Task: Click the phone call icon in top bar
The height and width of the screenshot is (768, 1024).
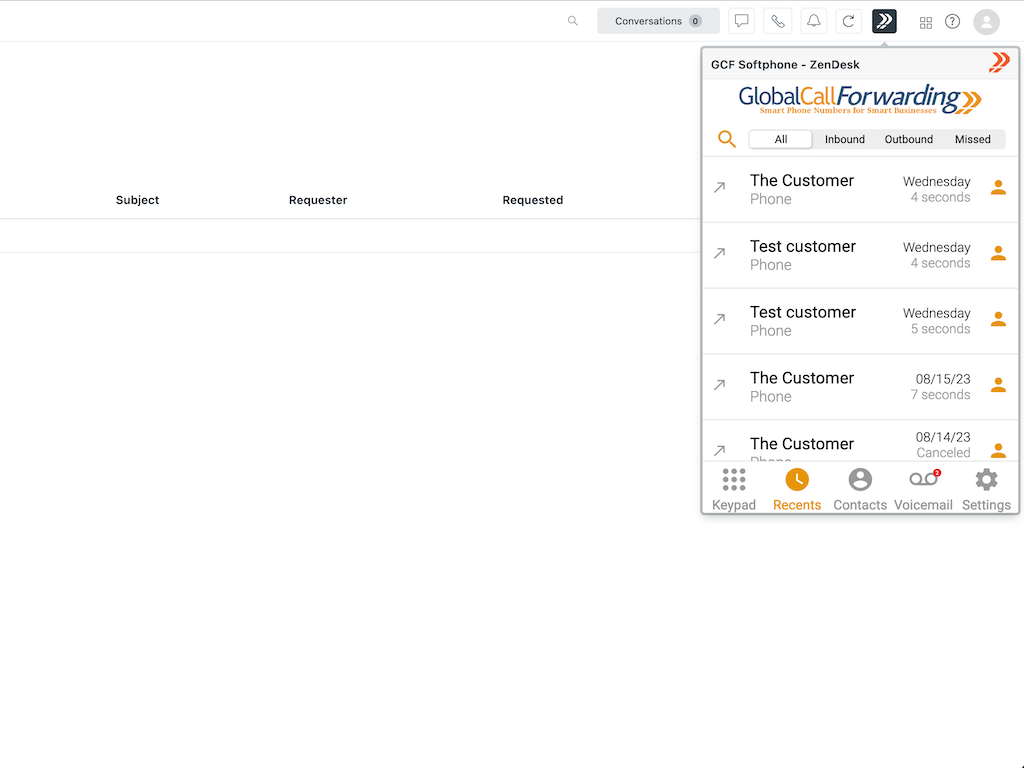Action: point(778,21)
